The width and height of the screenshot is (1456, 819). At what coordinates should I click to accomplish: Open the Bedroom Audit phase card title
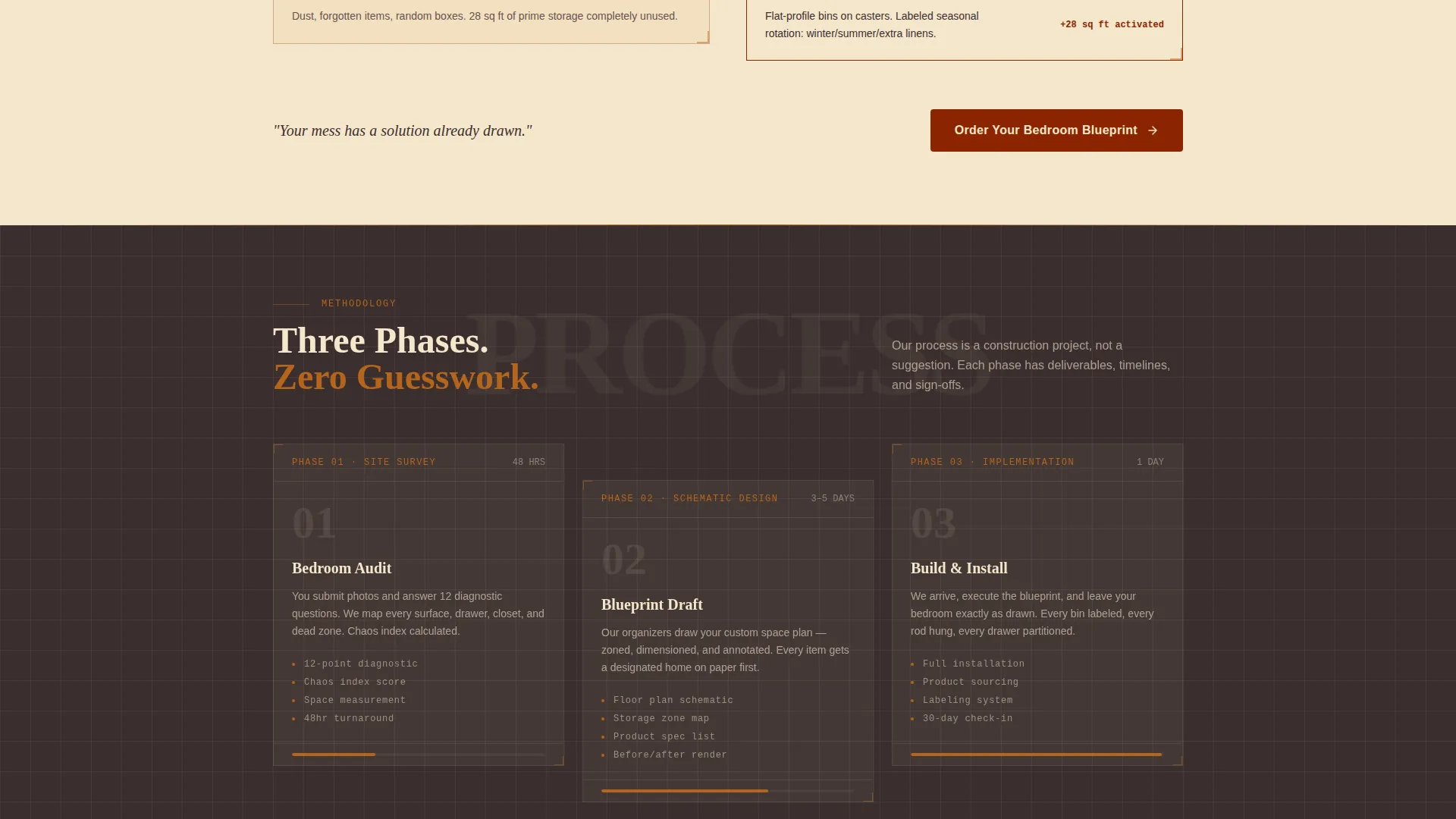coord(341,568)
